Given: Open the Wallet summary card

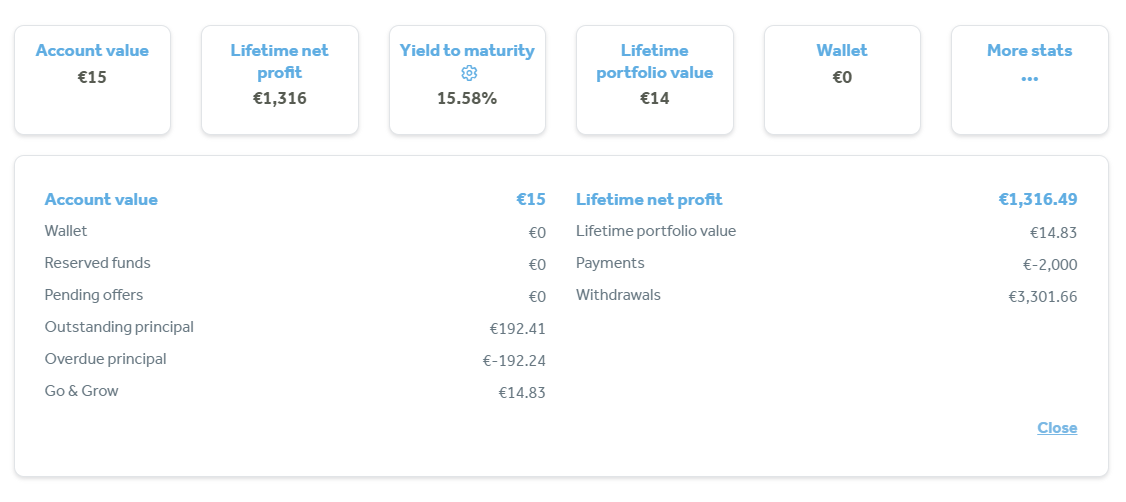Looking at the screenshot, I should tap(842, 80).
